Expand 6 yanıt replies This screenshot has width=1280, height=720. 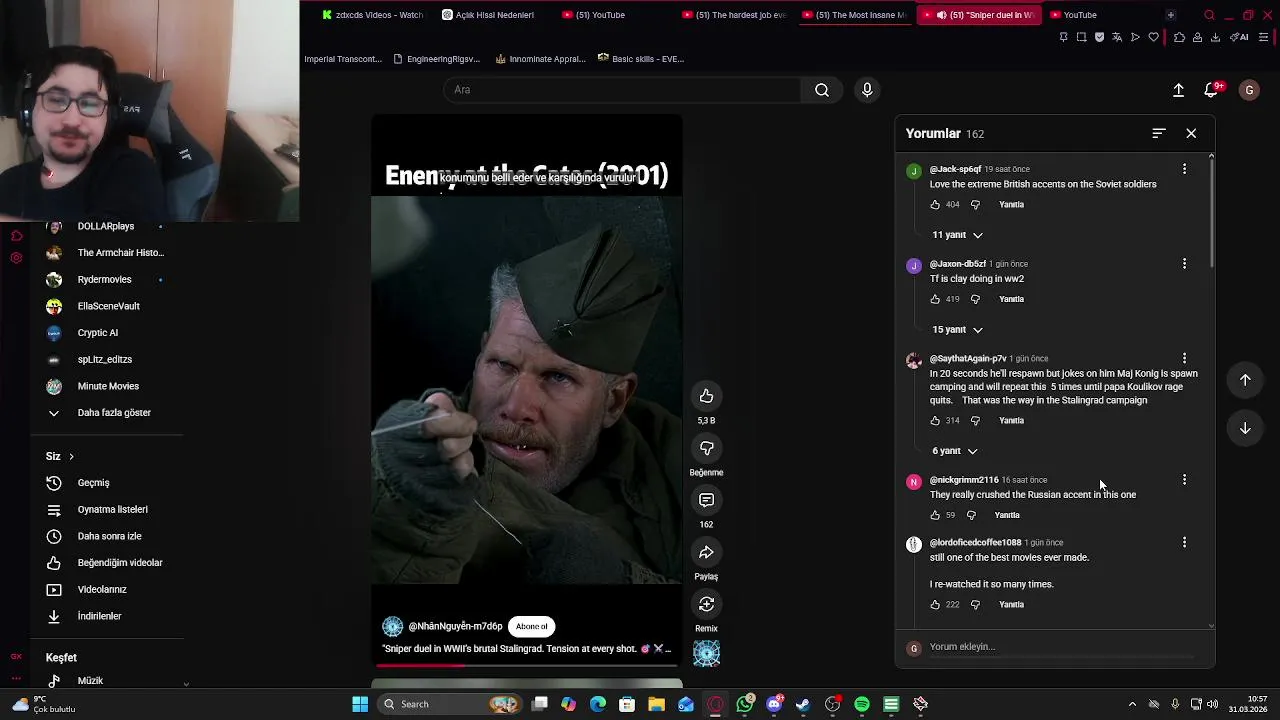click(955, 451)
